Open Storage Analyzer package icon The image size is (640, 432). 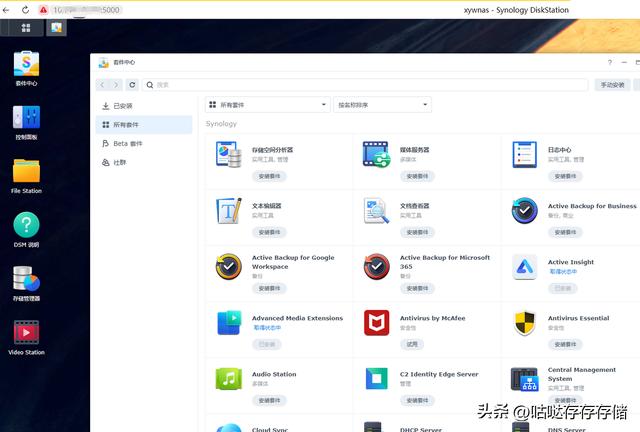229,154
